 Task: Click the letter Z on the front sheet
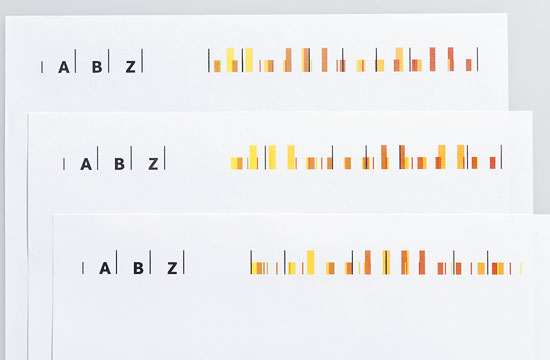point(172,268)
